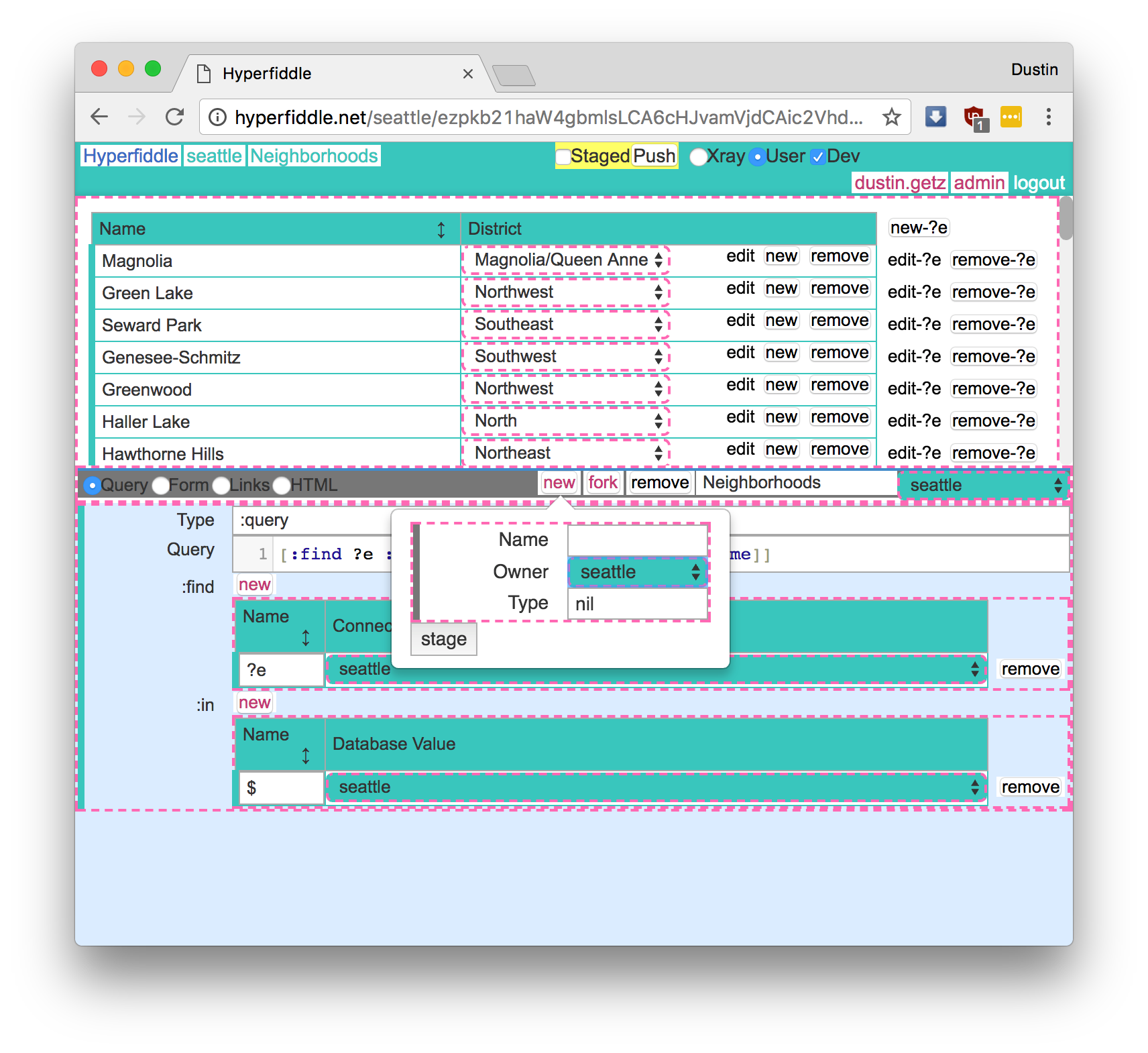Open the Neighborhoods breadcrumb link
This screenshot has height=1053, width=1148.
[314, 156]
